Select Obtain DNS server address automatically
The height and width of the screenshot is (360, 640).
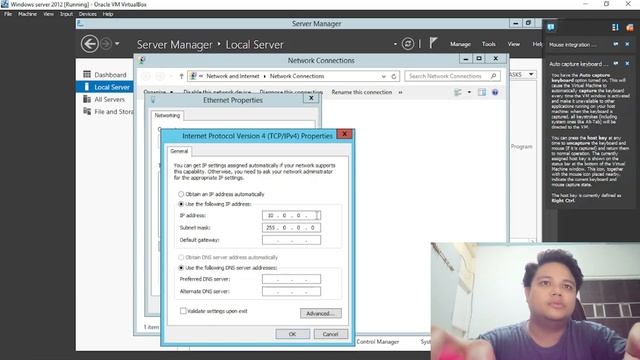pyautogui.click(x=181, y=258)
